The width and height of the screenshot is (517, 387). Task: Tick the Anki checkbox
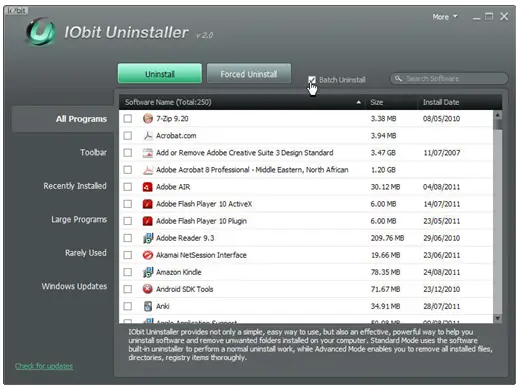pos(128,306)
